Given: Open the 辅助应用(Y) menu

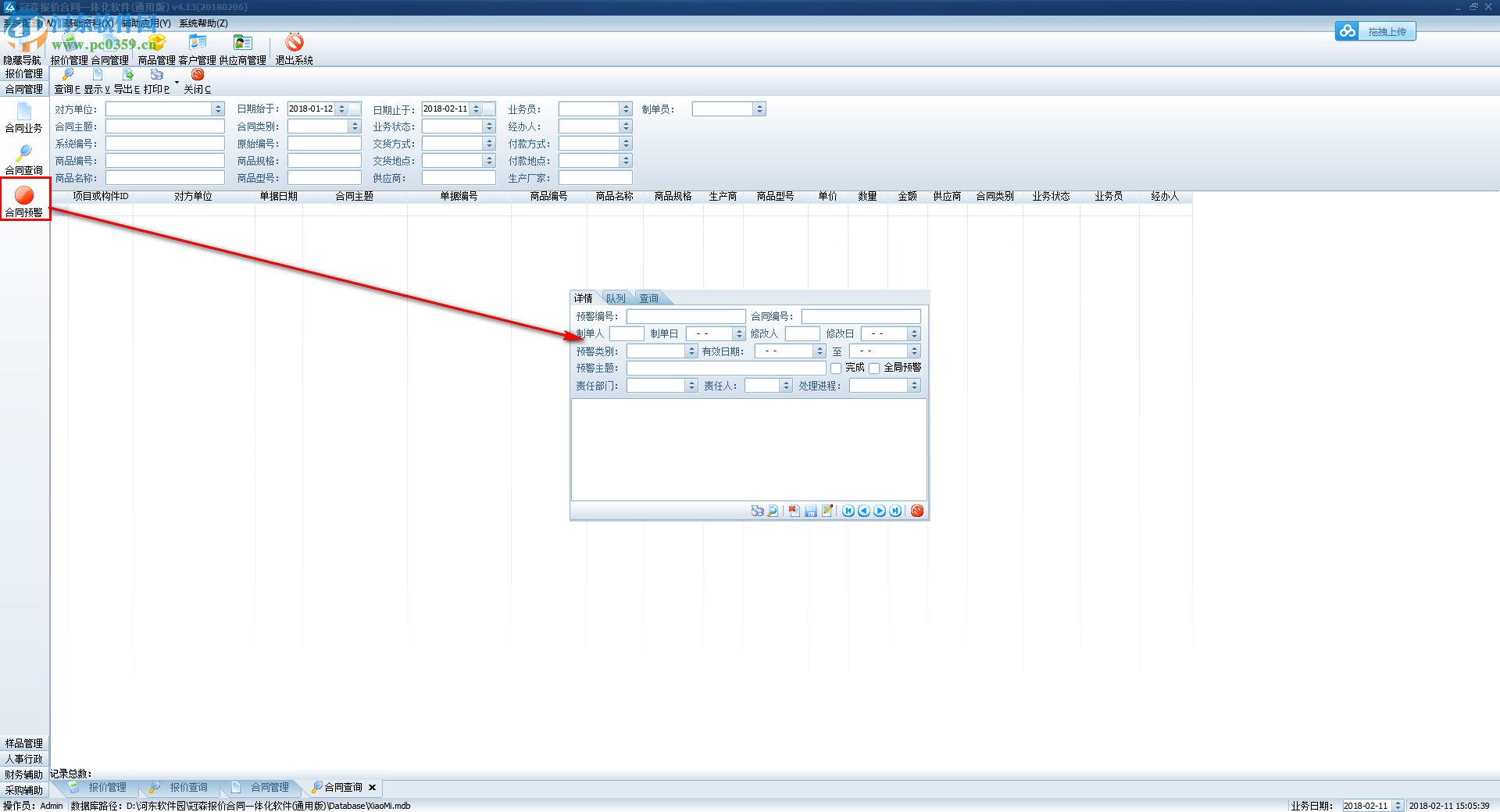Looking at the screenshot, I should (145, 23).
